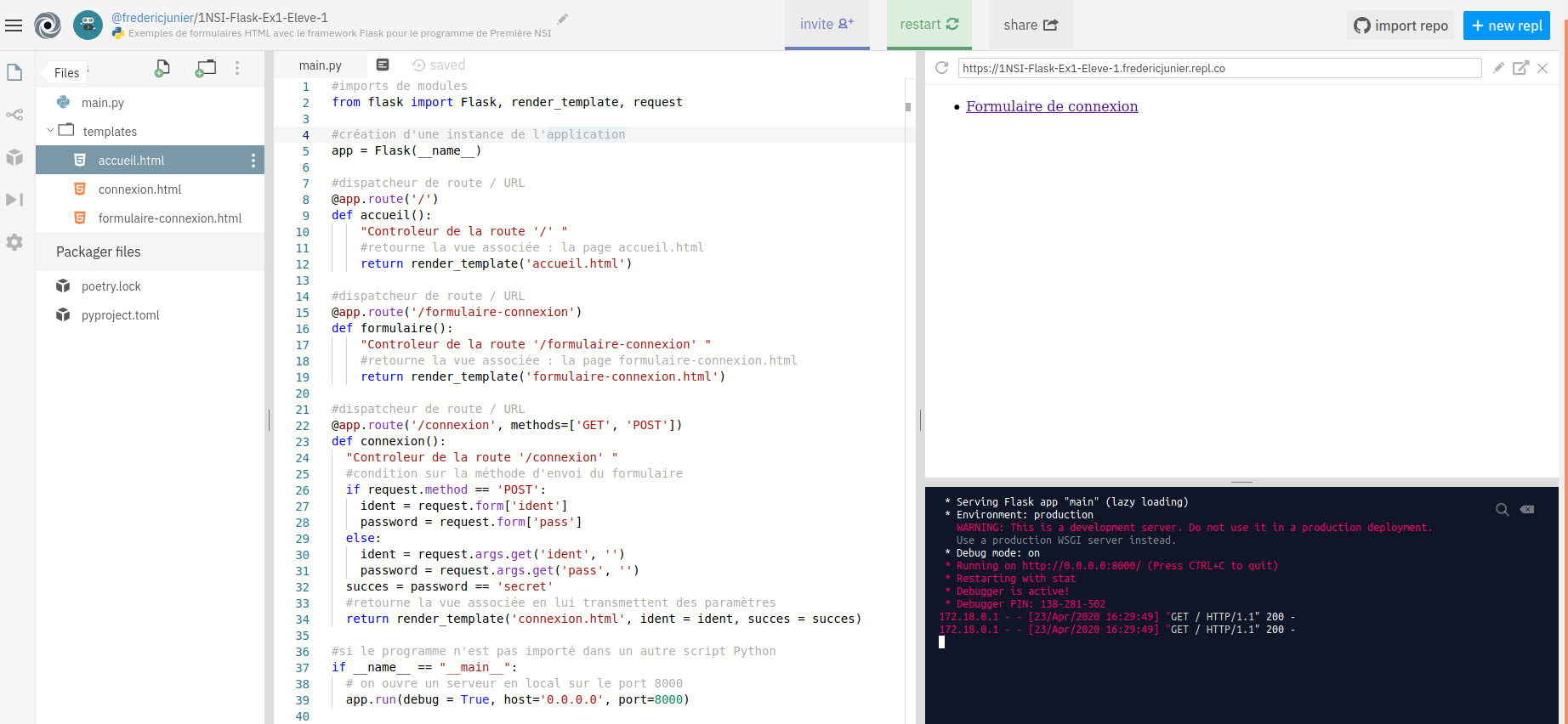Click the editor vertical scrollbar thumb
1568x724 pixels.
pyautogui.click(x=908, y=107)
